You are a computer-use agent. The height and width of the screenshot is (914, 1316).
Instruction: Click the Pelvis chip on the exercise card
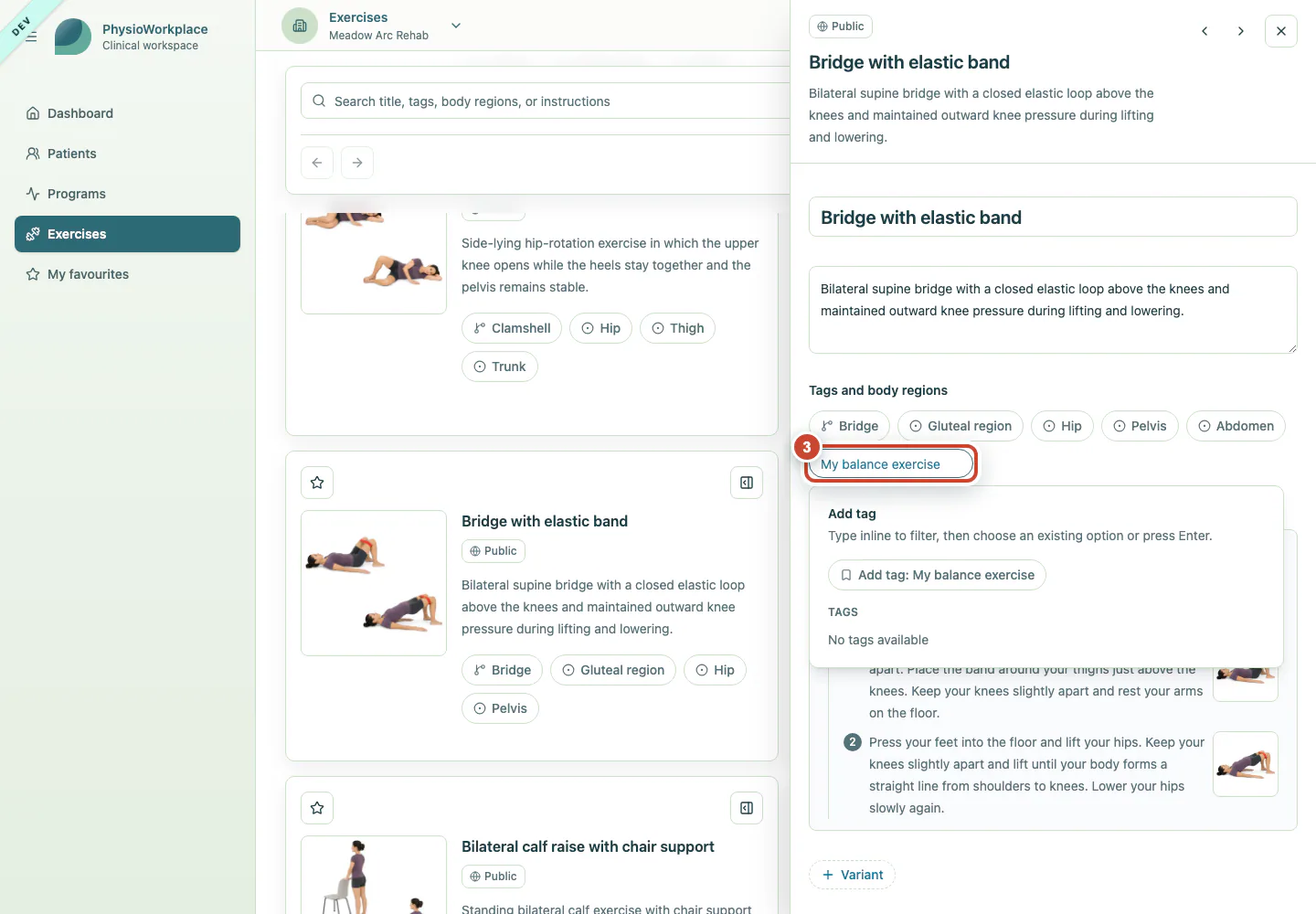pos(500,708)
